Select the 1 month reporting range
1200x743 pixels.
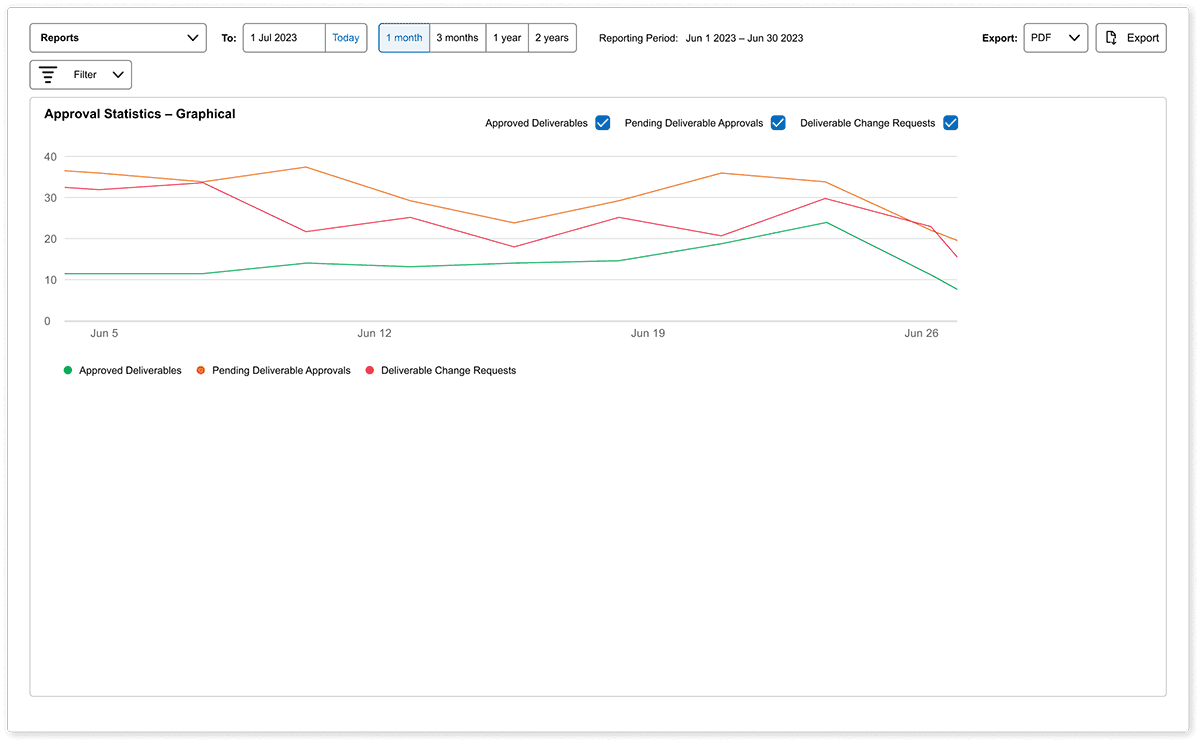[x=403, y=37]
